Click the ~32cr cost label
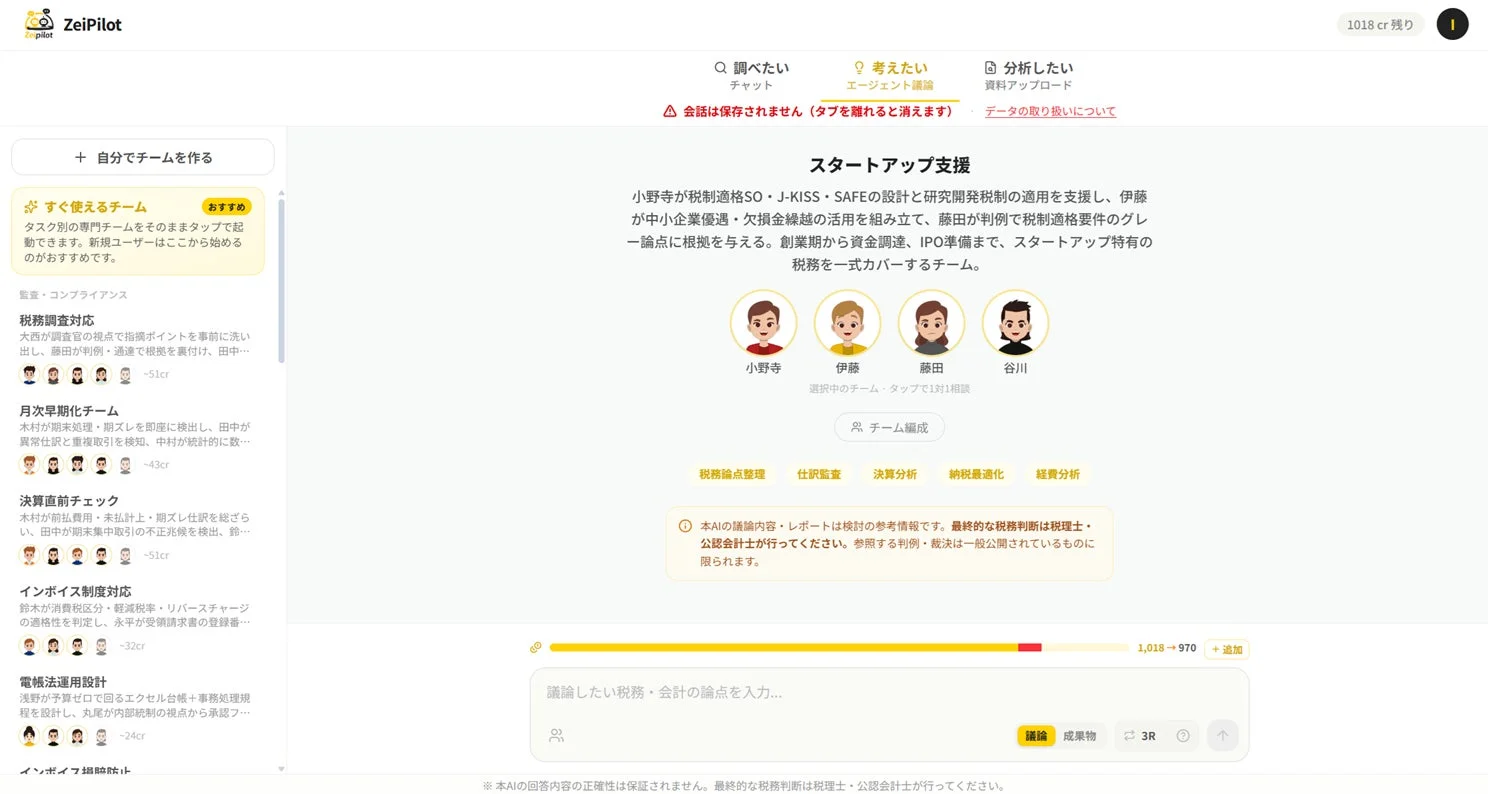Screen dimensions: 1488x794 point(132,646)
